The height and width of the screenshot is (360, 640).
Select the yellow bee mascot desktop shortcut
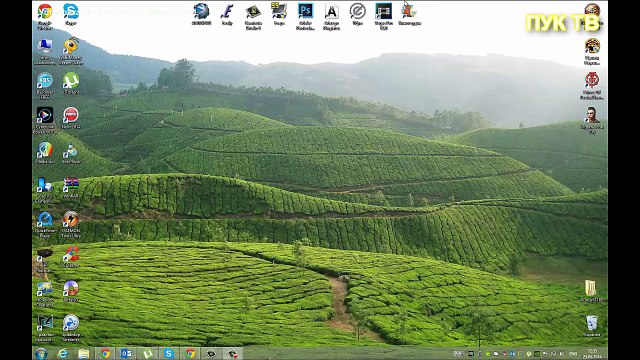(x=71, y=51)
